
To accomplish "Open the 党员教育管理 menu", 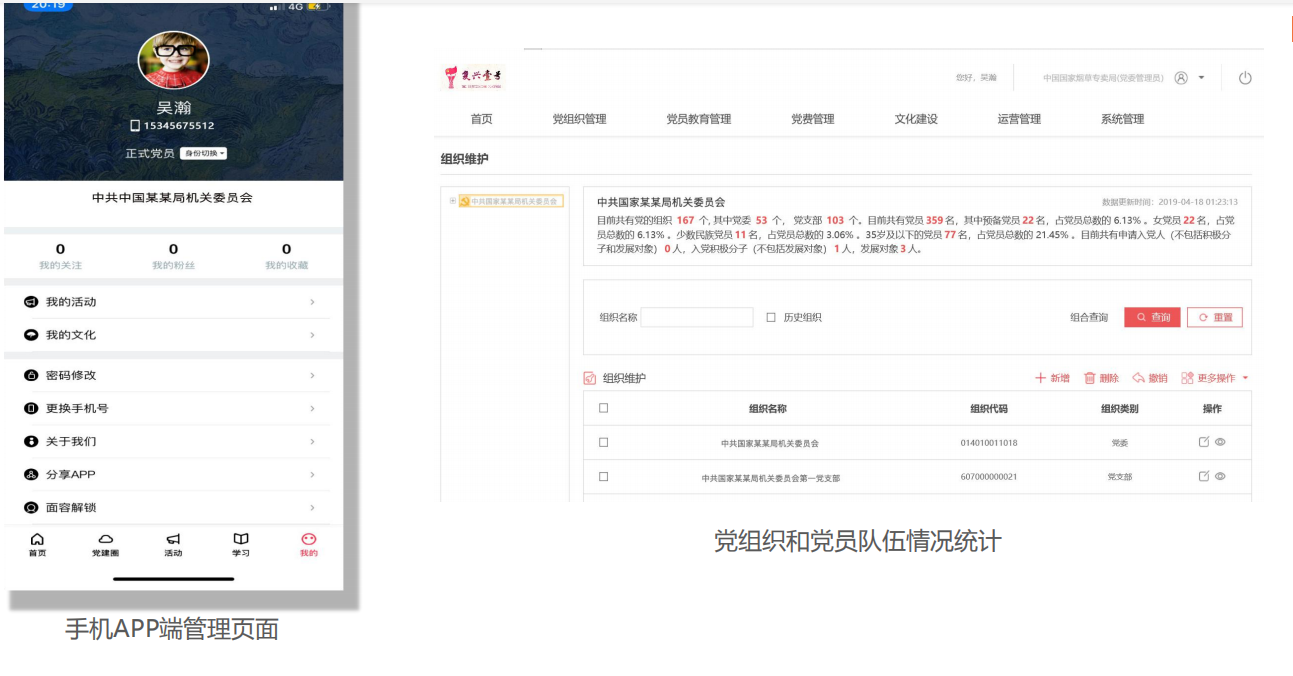I will pos(699,119).
